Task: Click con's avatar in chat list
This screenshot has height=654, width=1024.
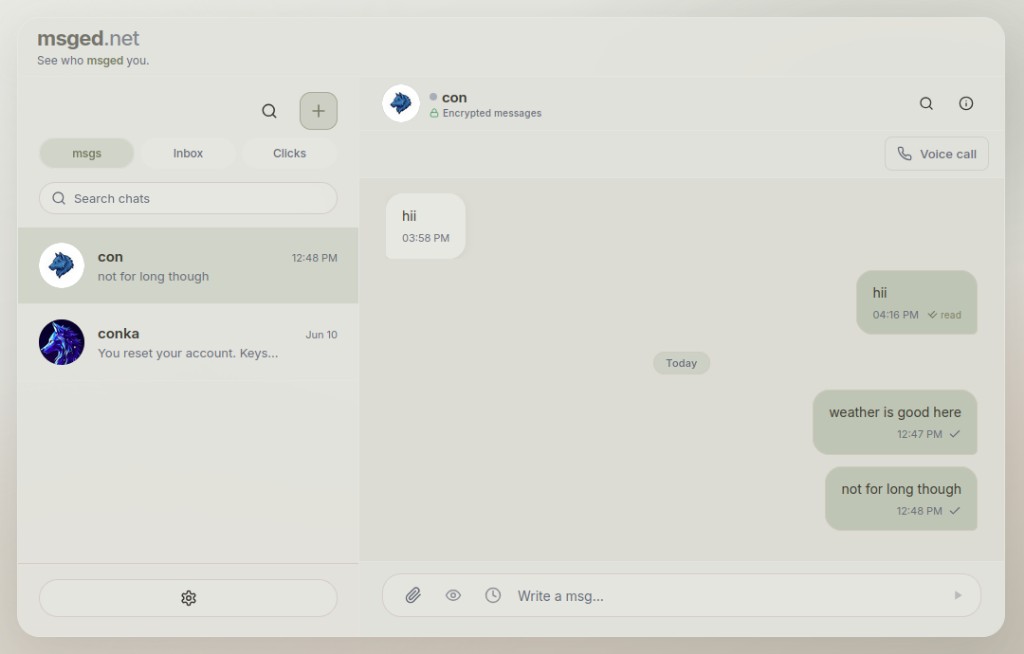Action: coord(61,266)
